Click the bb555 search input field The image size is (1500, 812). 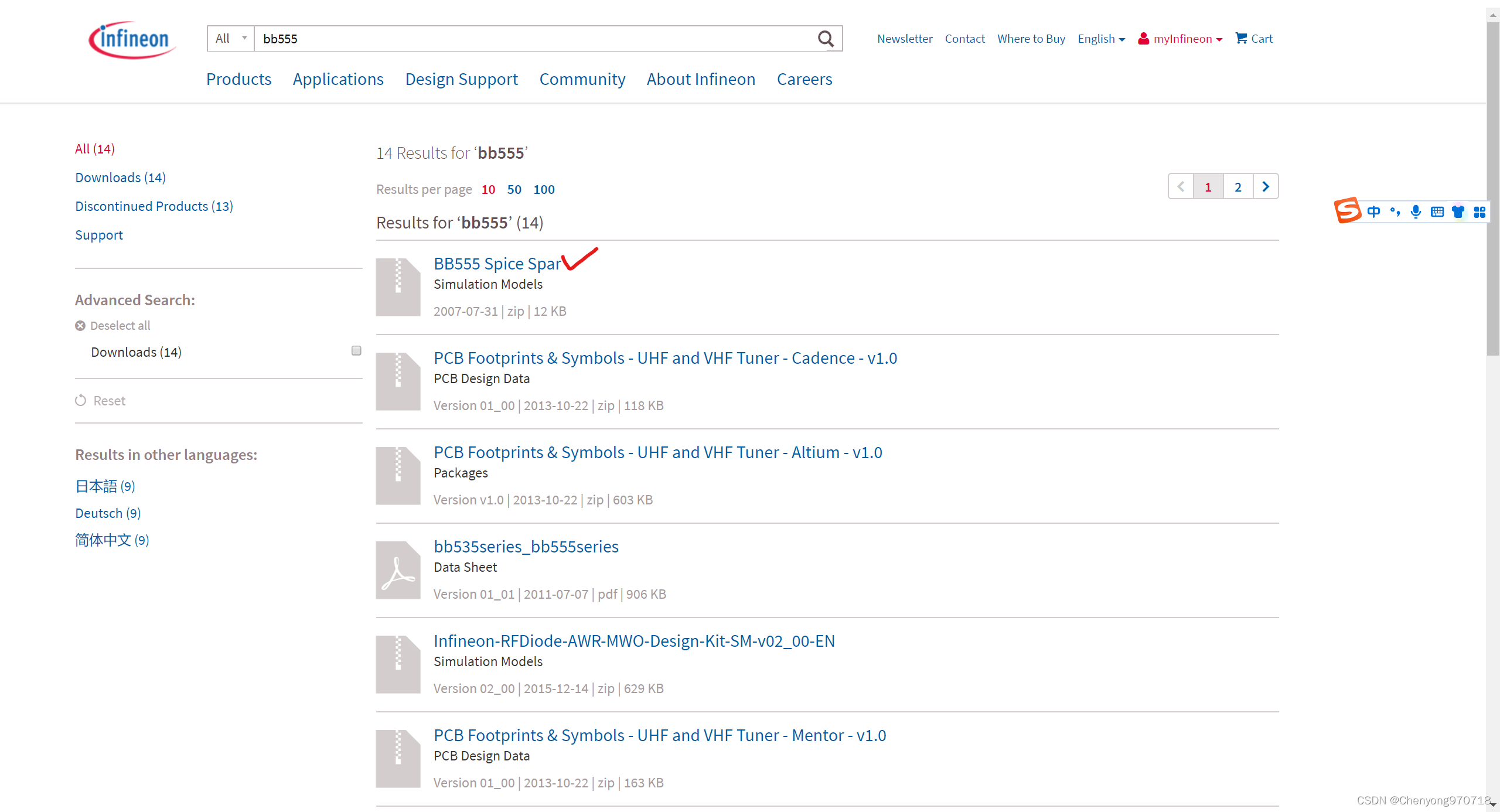click(533, 39)
